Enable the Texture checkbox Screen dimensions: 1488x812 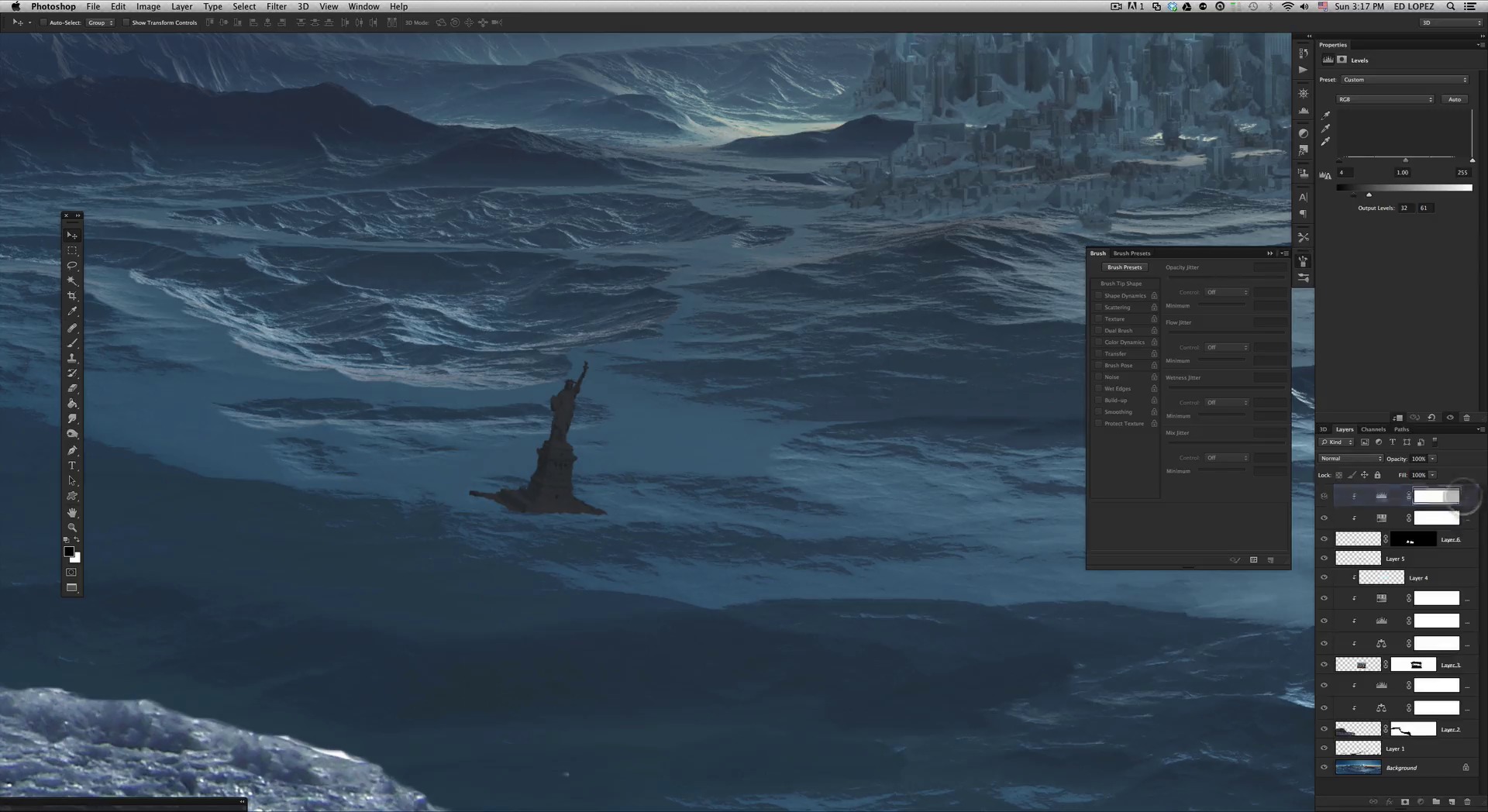click(1098, 318)
